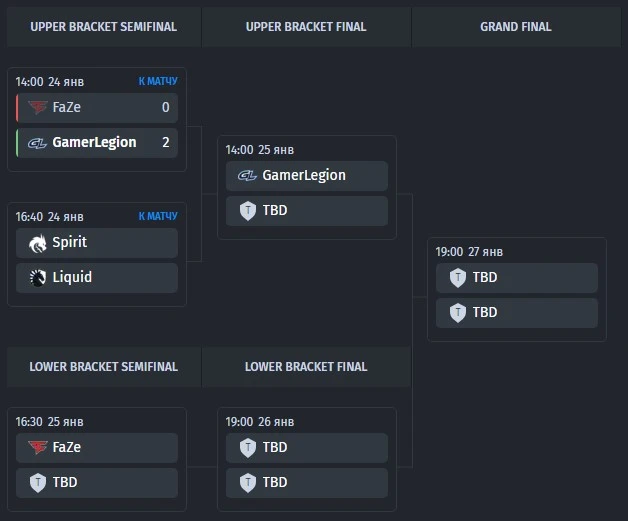Click TBD shield icon in lower bracket semifinal
Viewport: 628px width, 521px height.
click(38, 483)
